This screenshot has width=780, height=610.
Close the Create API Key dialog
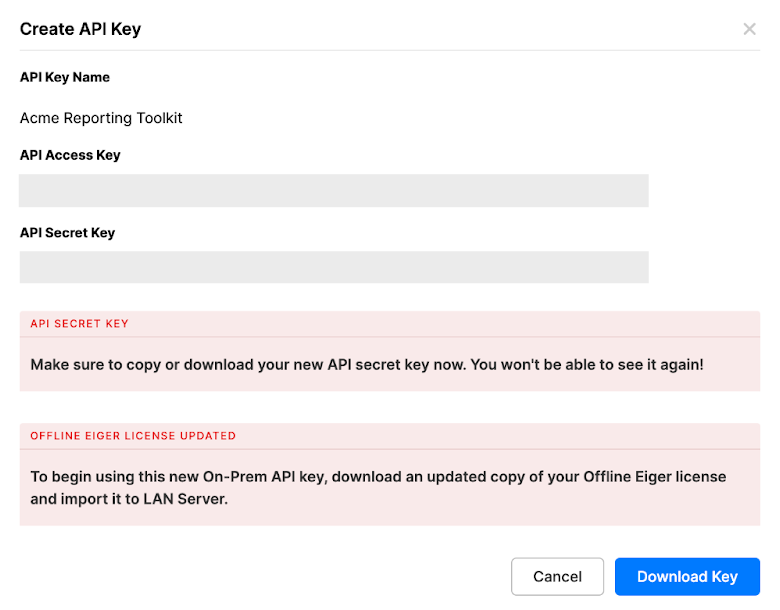749,29
